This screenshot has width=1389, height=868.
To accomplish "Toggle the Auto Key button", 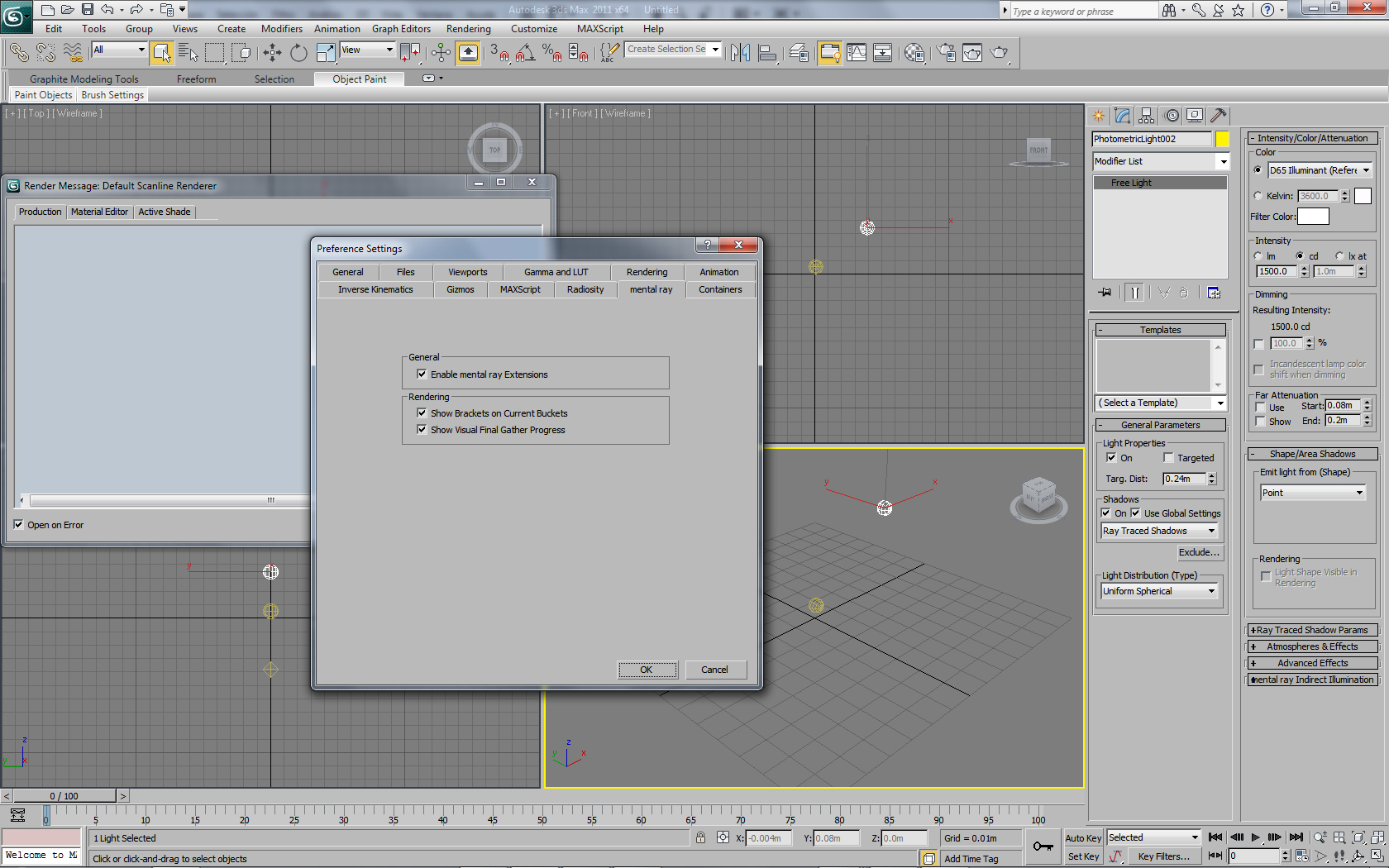I will click(x=1083, y=838).
